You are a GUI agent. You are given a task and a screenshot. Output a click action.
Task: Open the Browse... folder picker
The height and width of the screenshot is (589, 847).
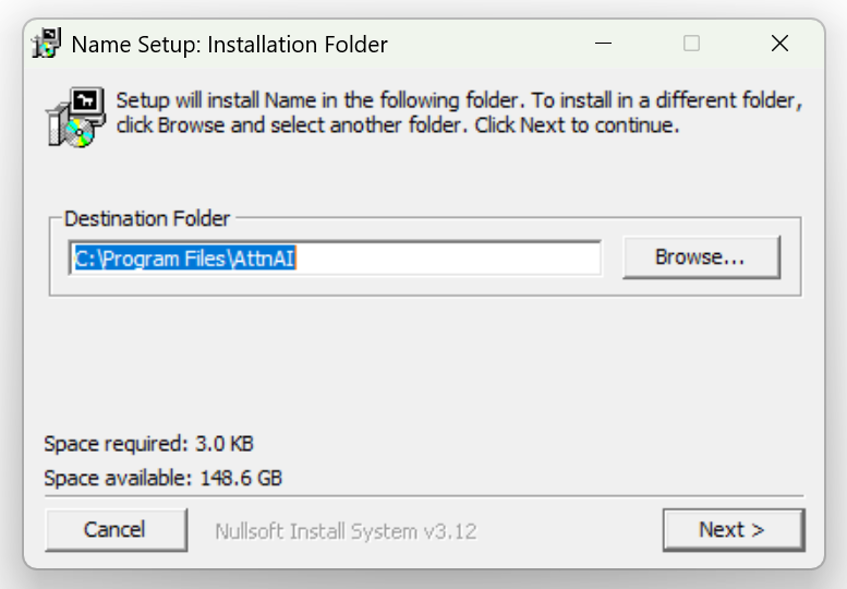click(x=701, y=257)
